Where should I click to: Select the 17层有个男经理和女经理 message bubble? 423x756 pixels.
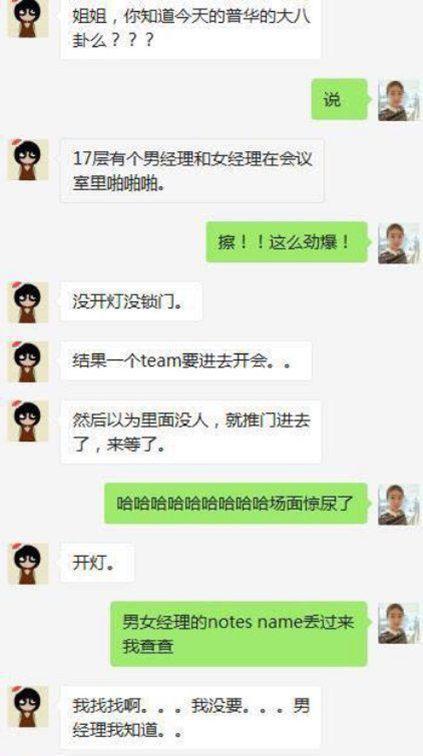point(192,171)
